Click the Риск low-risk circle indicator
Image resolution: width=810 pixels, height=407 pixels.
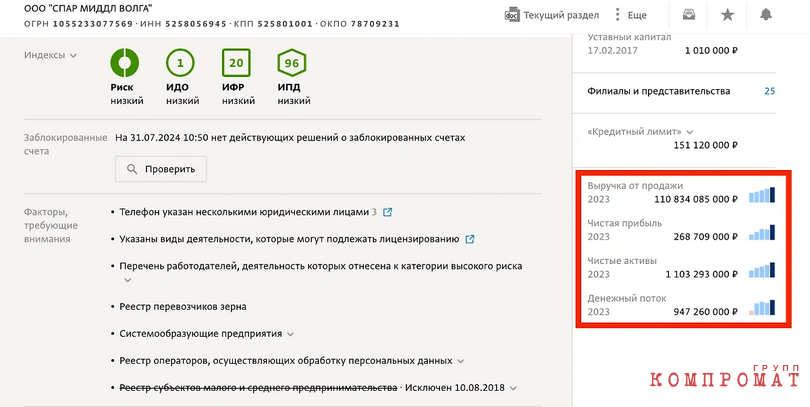tap(124, 62)
